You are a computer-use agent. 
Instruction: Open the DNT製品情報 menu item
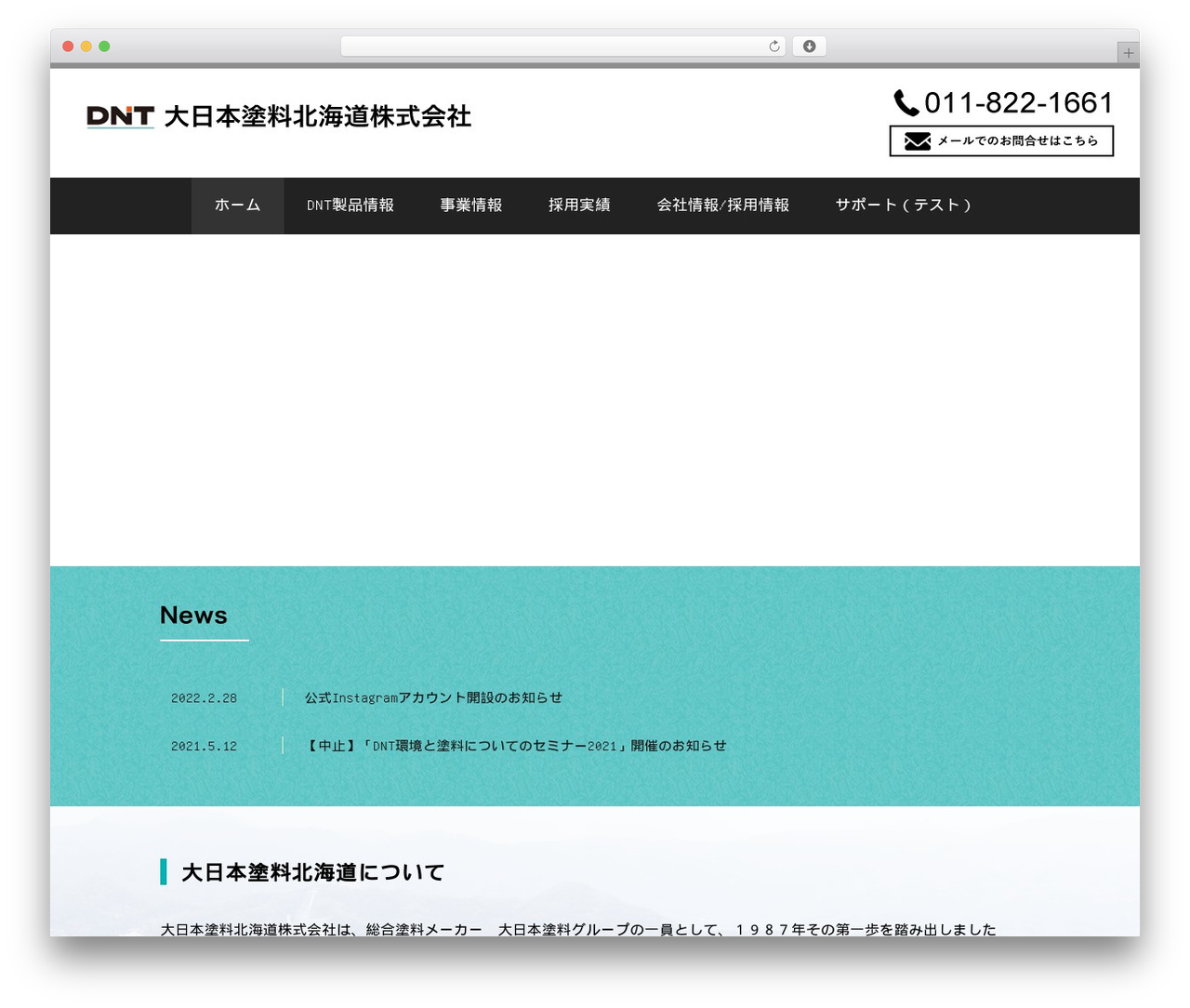click(x=350, y=206)
